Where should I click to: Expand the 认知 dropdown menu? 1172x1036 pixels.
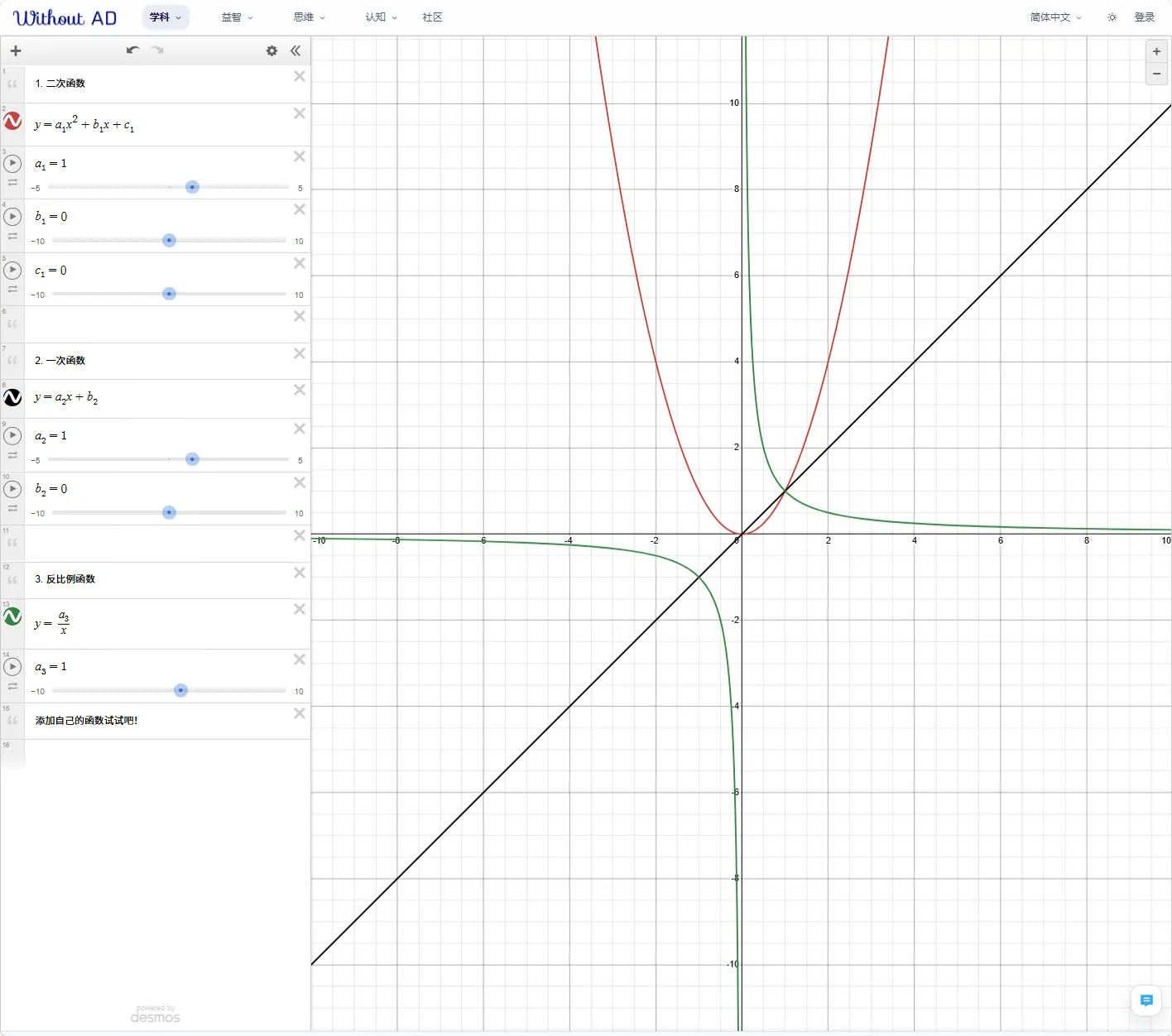pyautogui.click(x=382, y=17)
